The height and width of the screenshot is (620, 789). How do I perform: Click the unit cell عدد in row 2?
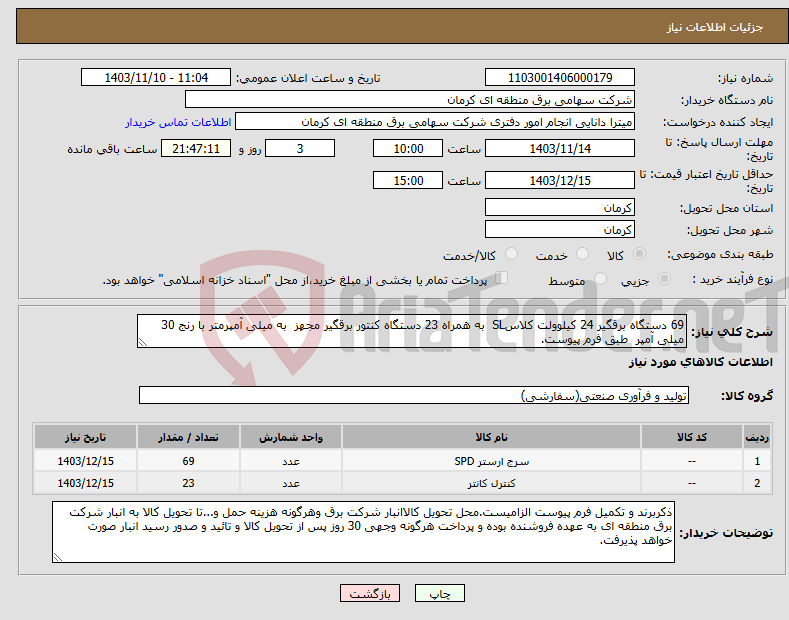(x=291, y=483)
